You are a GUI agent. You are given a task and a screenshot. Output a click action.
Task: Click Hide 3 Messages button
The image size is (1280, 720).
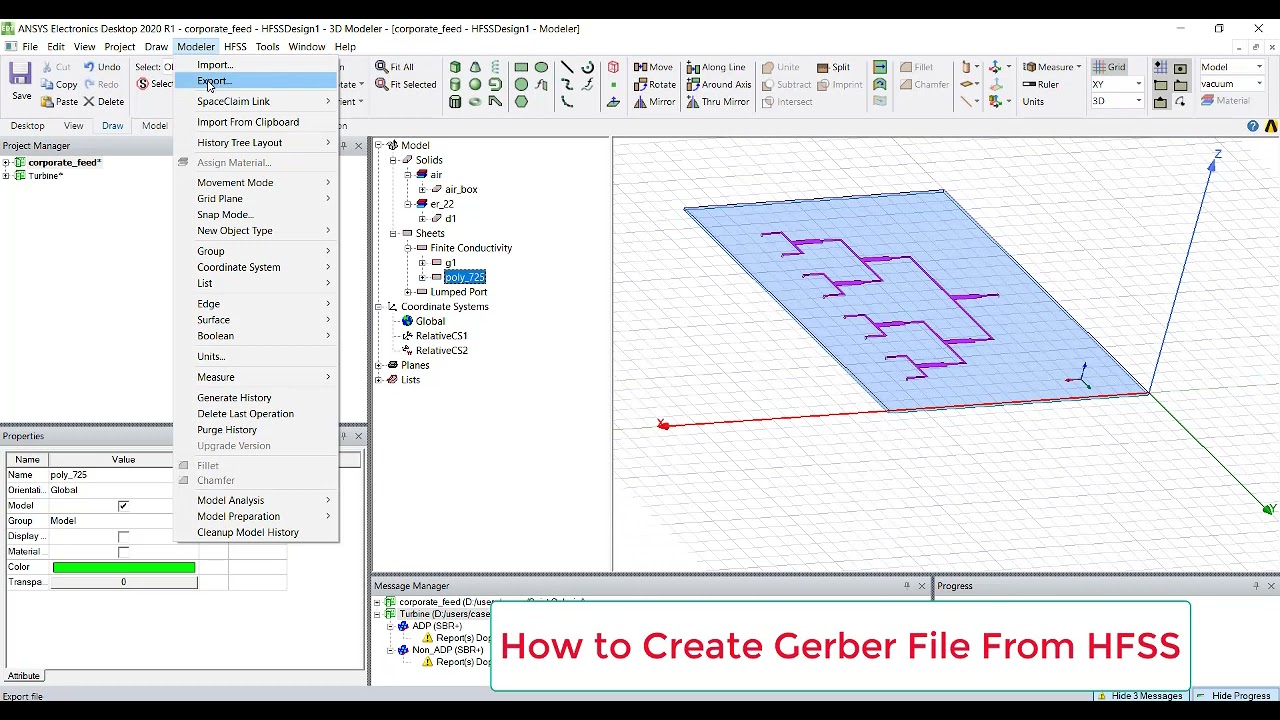(x=1139, y=696)
